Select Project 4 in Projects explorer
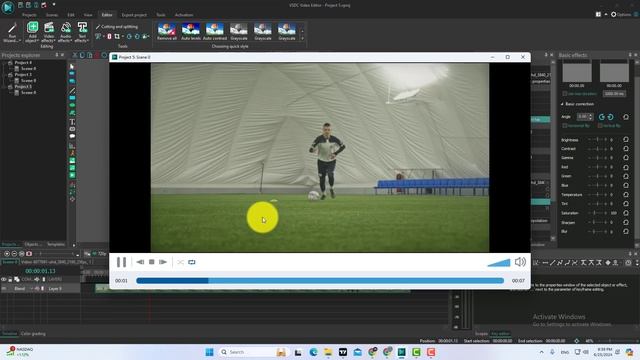This screenshot has height=360, width=640. click(23, 63)
